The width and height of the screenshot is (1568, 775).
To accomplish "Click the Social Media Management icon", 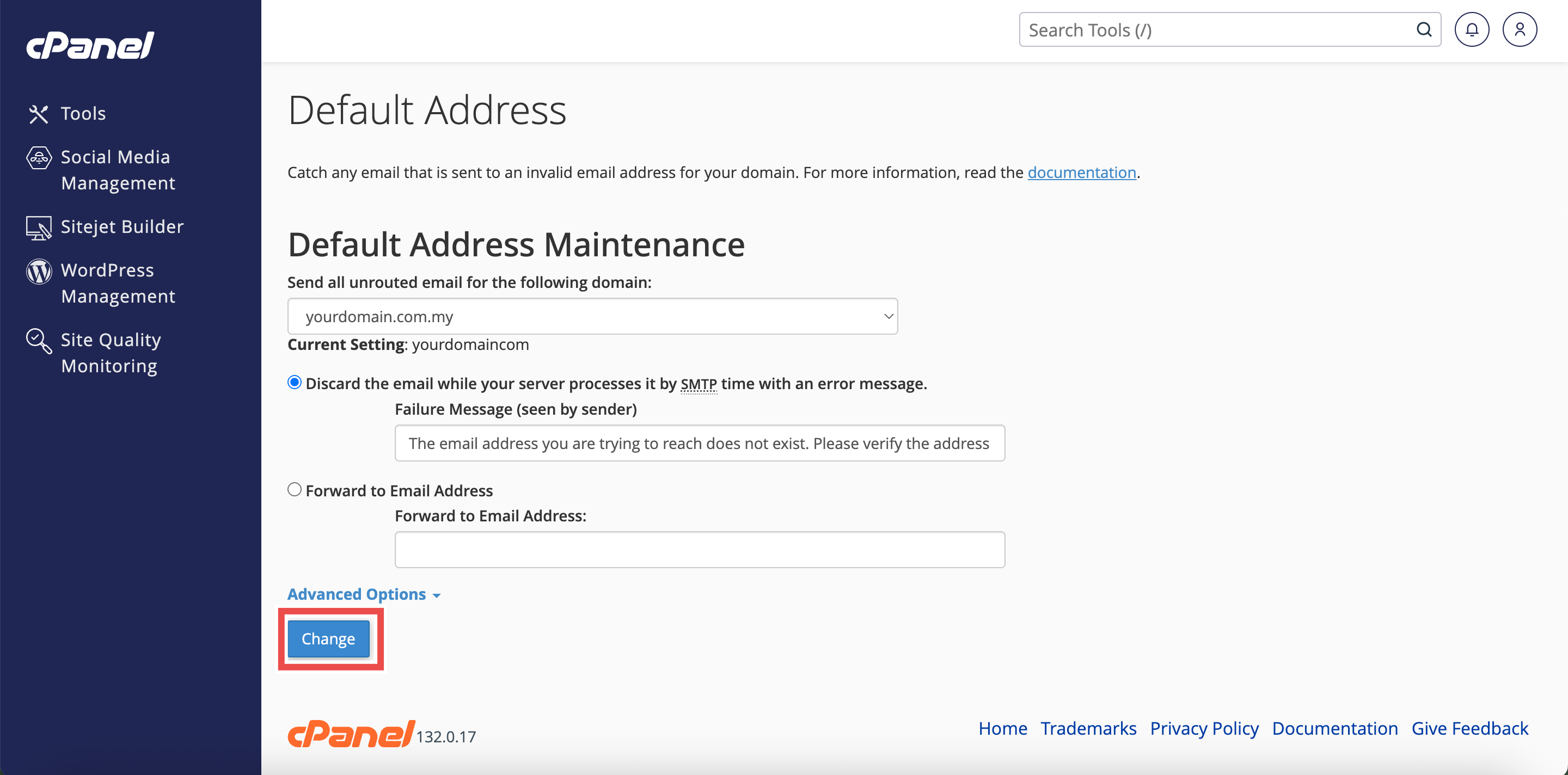I will (38, 157).
